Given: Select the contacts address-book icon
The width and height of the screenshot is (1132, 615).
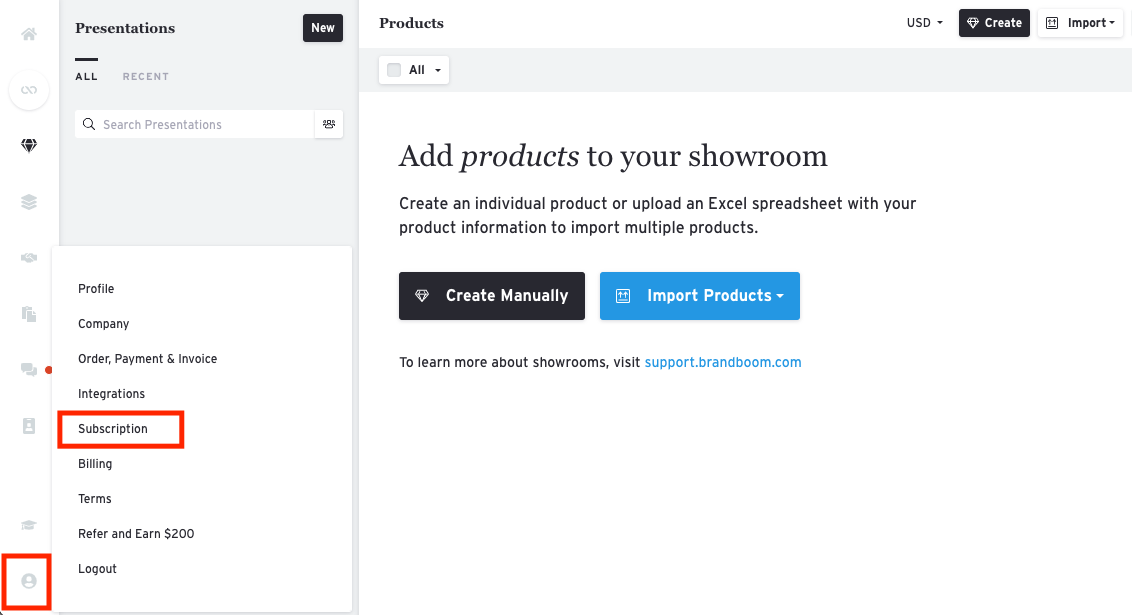Looking at the screenshot, I should coord(28,425).
